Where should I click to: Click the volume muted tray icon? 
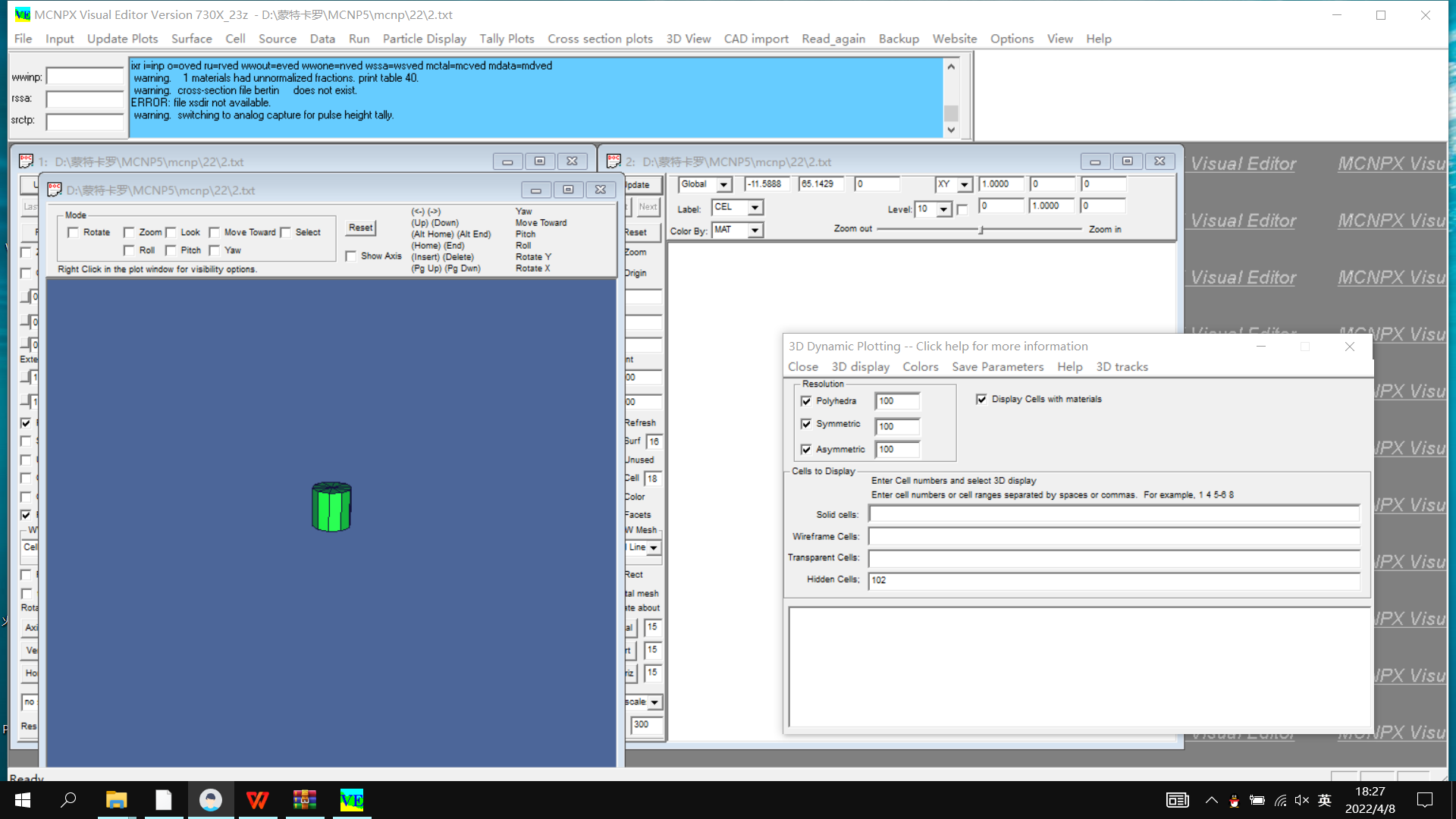click(1302, 800)
